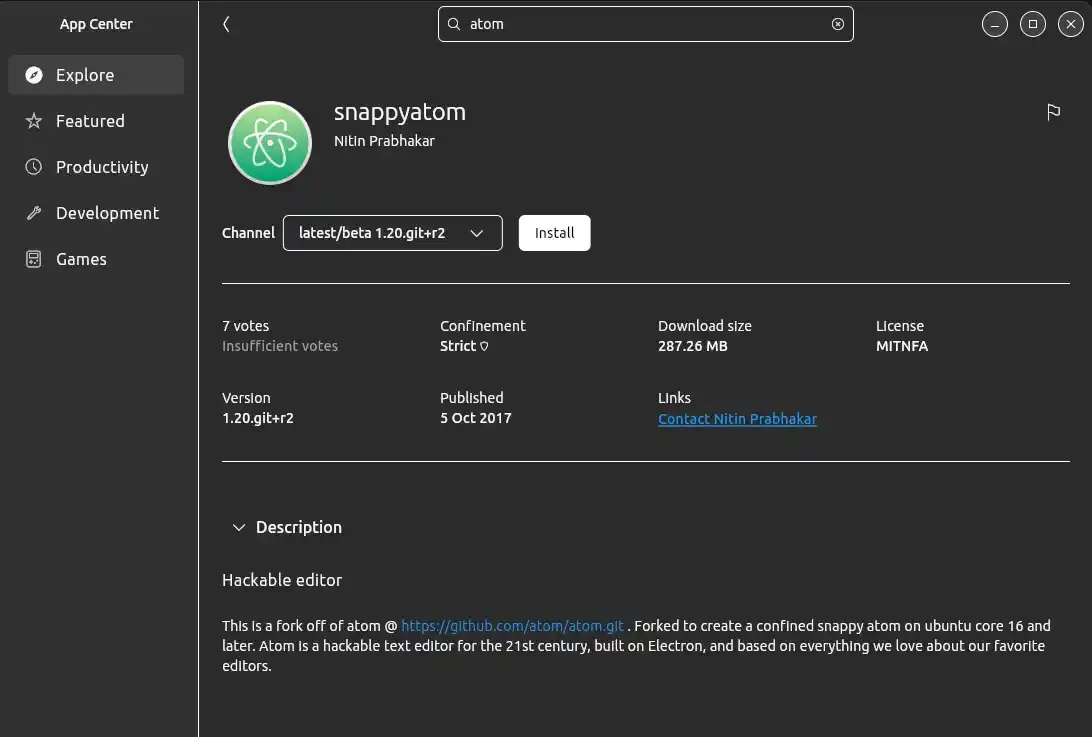Image resolution: width=1092 pixels, height=737 pixels.
Task: Click the magnifier icon in the search bar
Action: tap(454, 24)
